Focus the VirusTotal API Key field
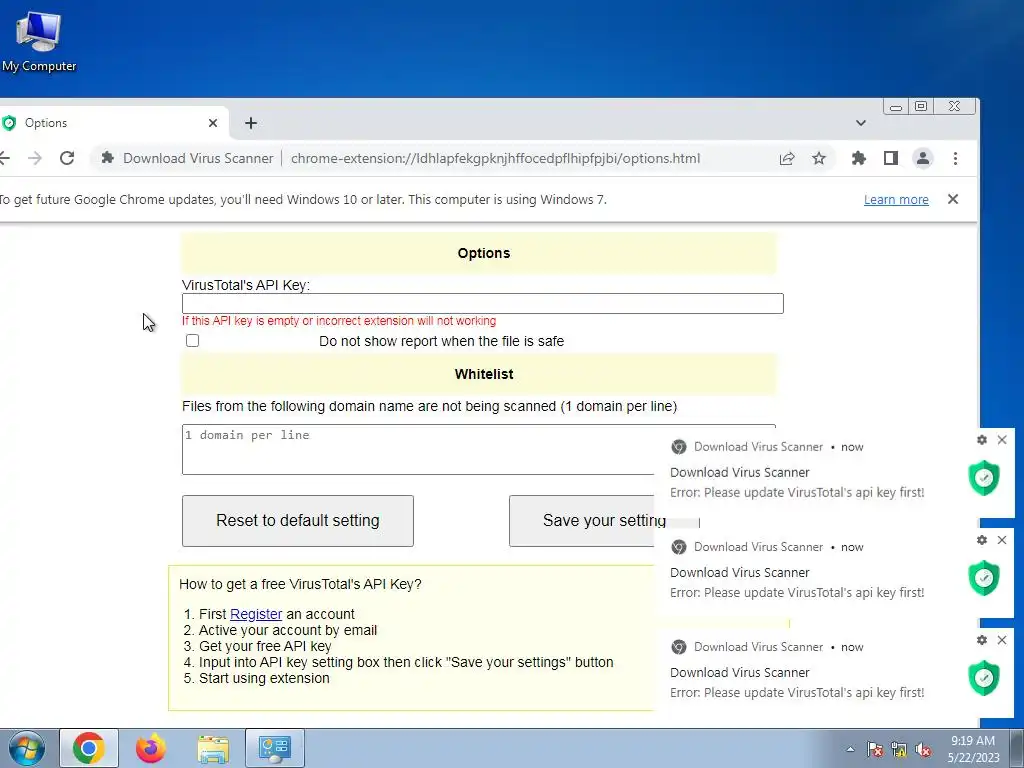This screenshot has width=1024, height=768. point(483,304)
